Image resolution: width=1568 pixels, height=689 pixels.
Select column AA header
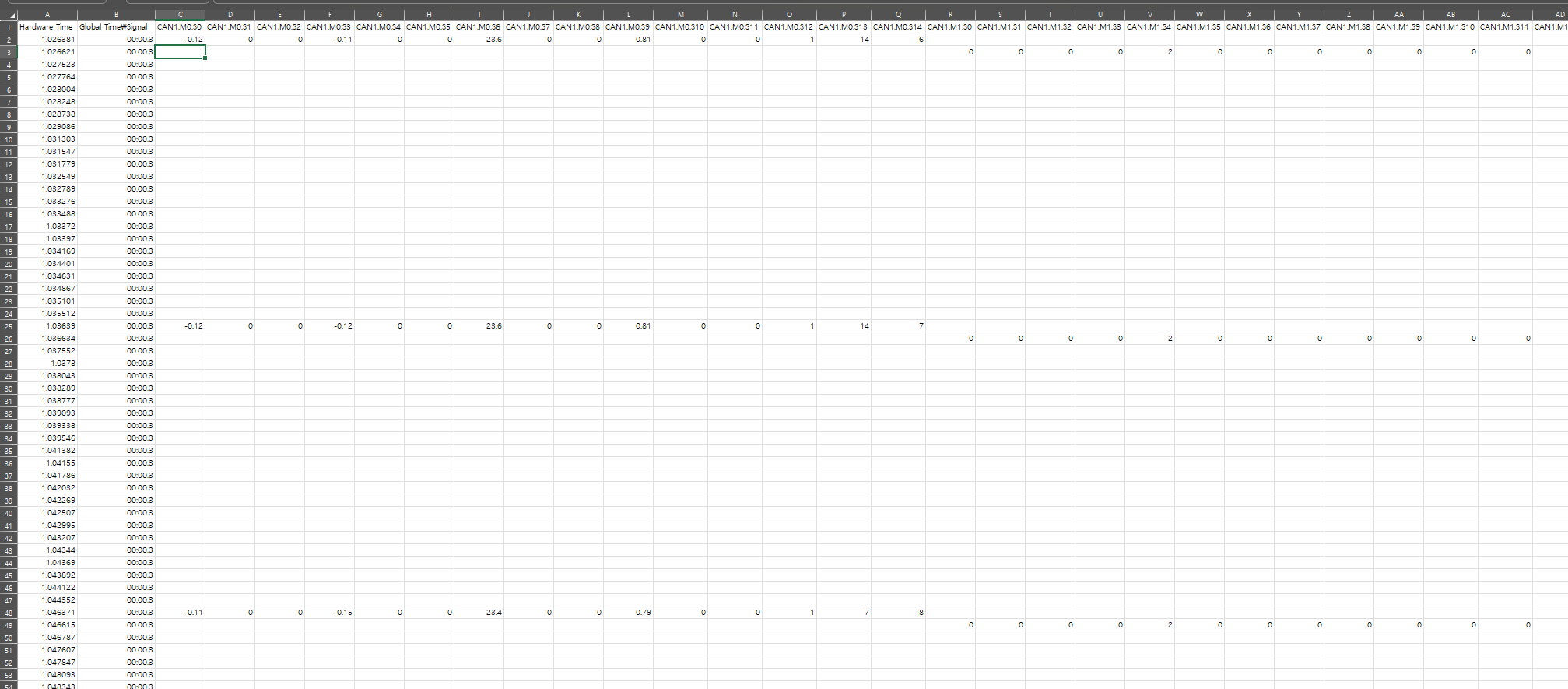click(1399, 15)
